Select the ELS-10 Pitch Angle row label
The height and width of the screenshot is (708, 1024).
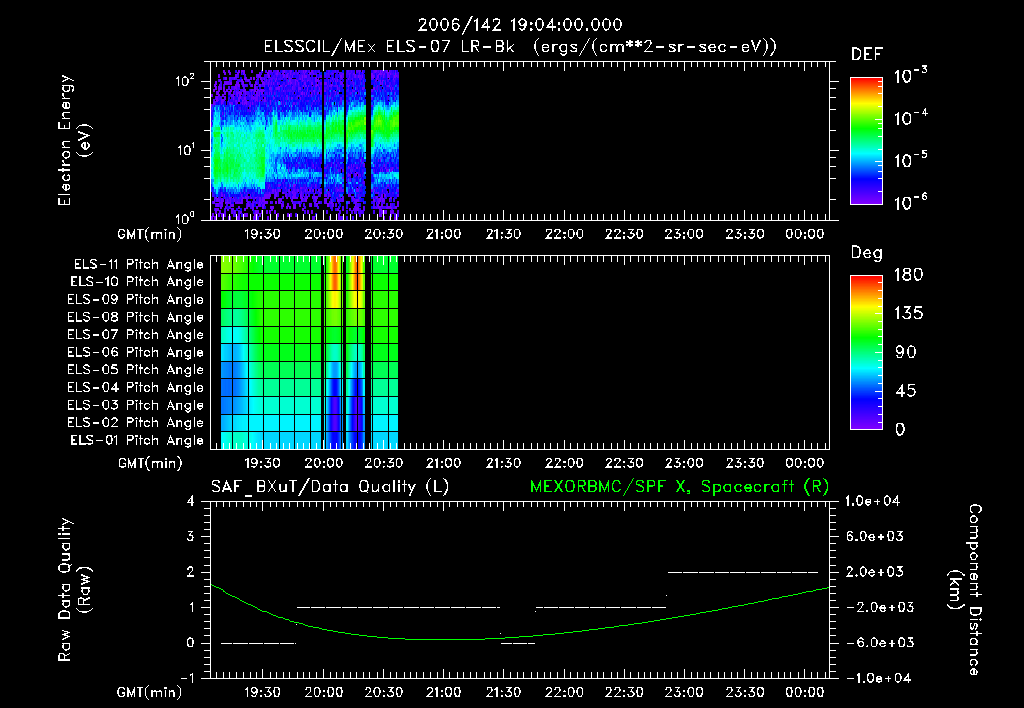[137, 282]
